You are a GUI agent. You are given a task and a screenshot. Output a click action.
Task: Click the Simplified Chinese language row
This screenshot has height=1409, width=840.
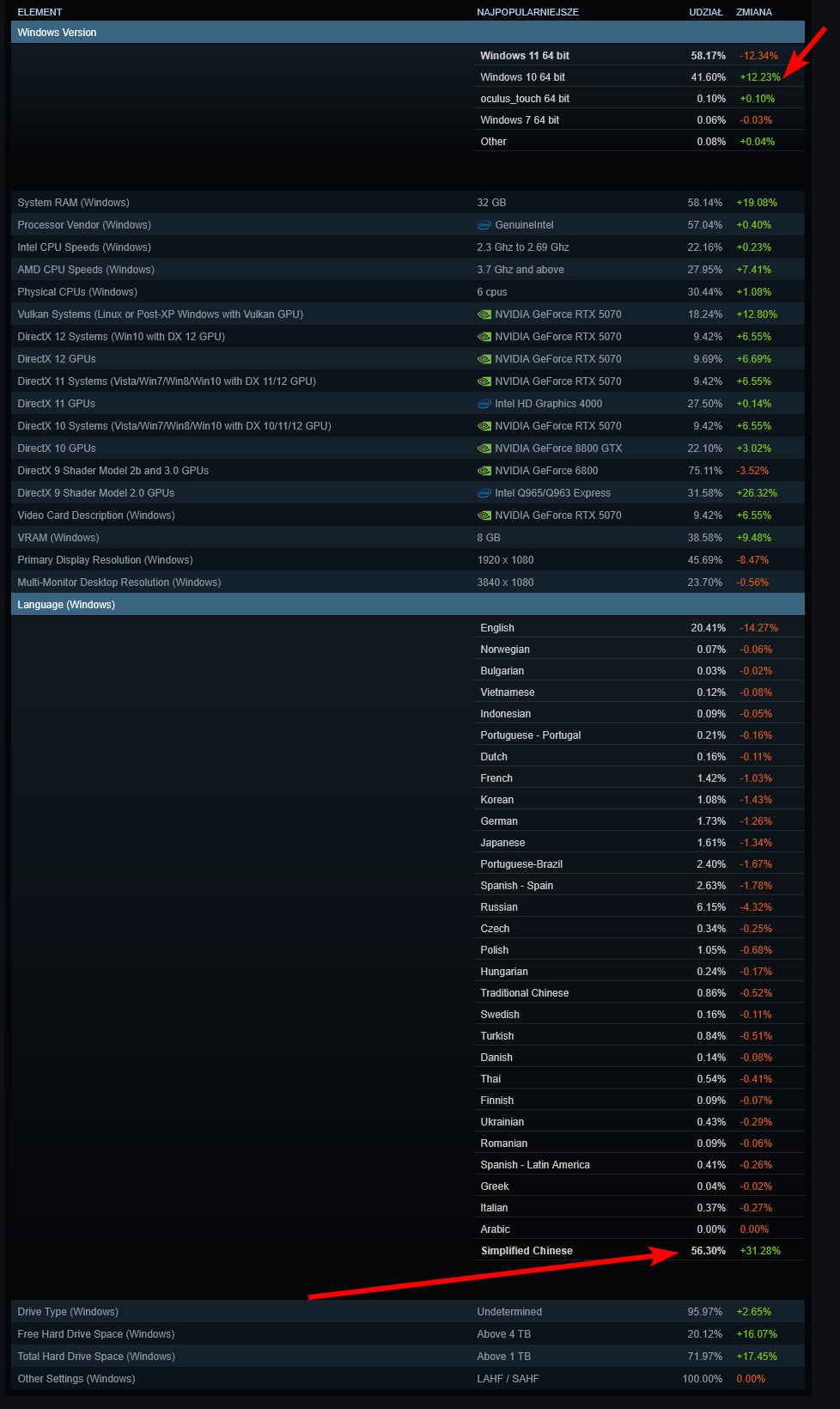639,1251
